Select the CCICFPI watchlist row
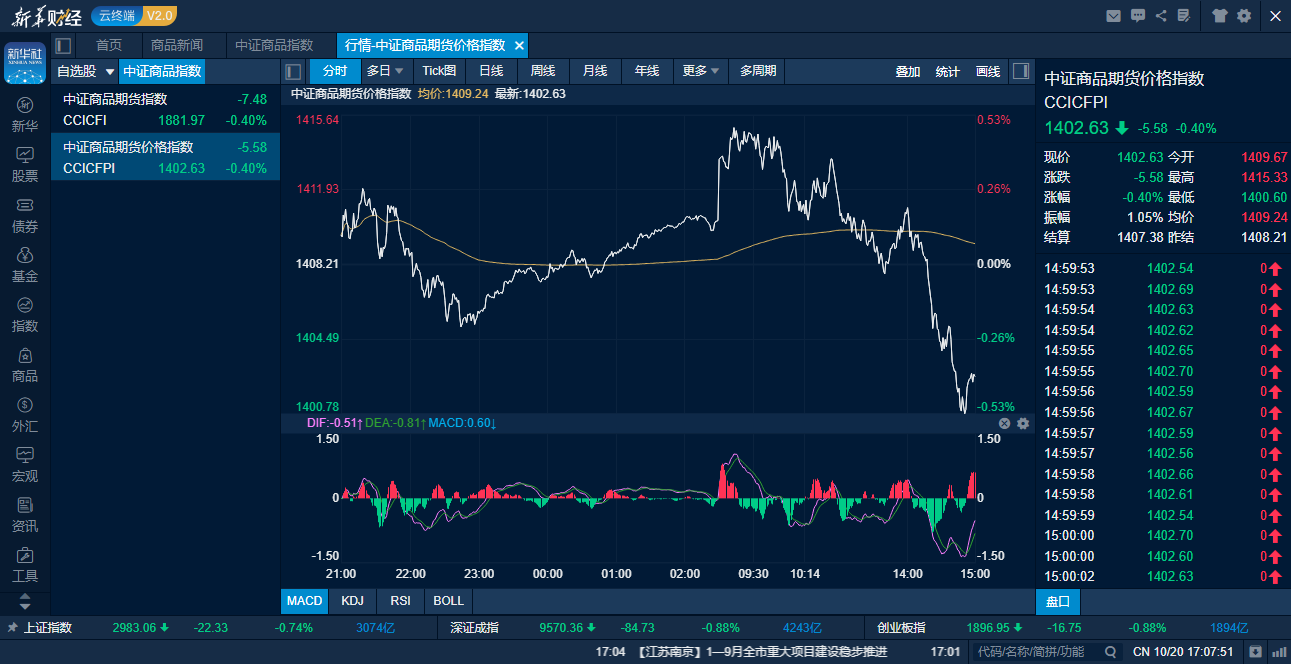1291x664 pixels. (x=166, y=157)
